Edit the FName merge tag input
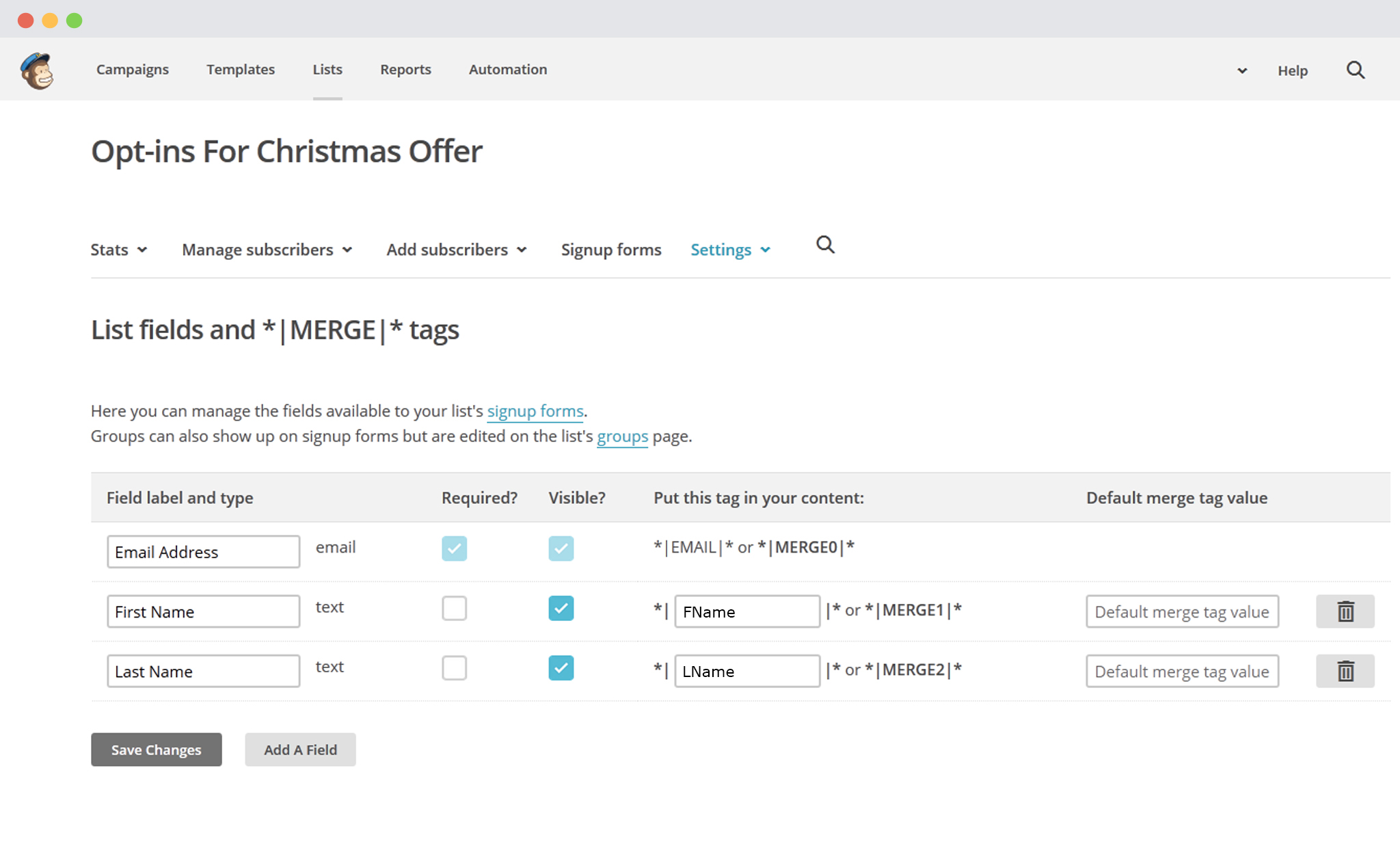 pos(747,611)
